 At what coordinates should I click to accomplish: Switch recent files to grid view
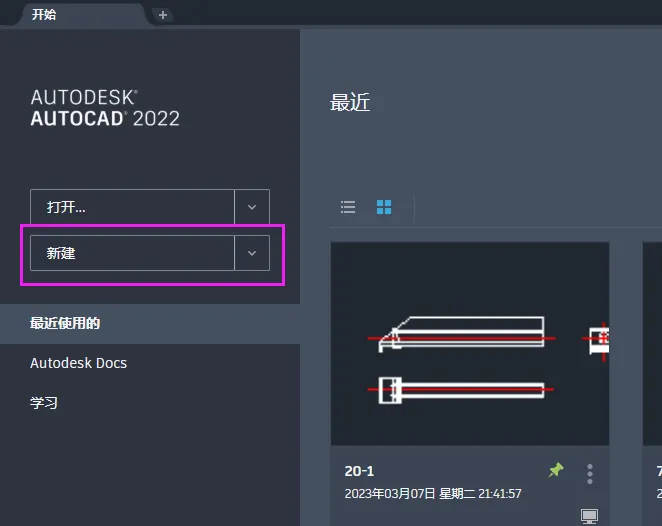pyautogui.click(x=384, y=207)
